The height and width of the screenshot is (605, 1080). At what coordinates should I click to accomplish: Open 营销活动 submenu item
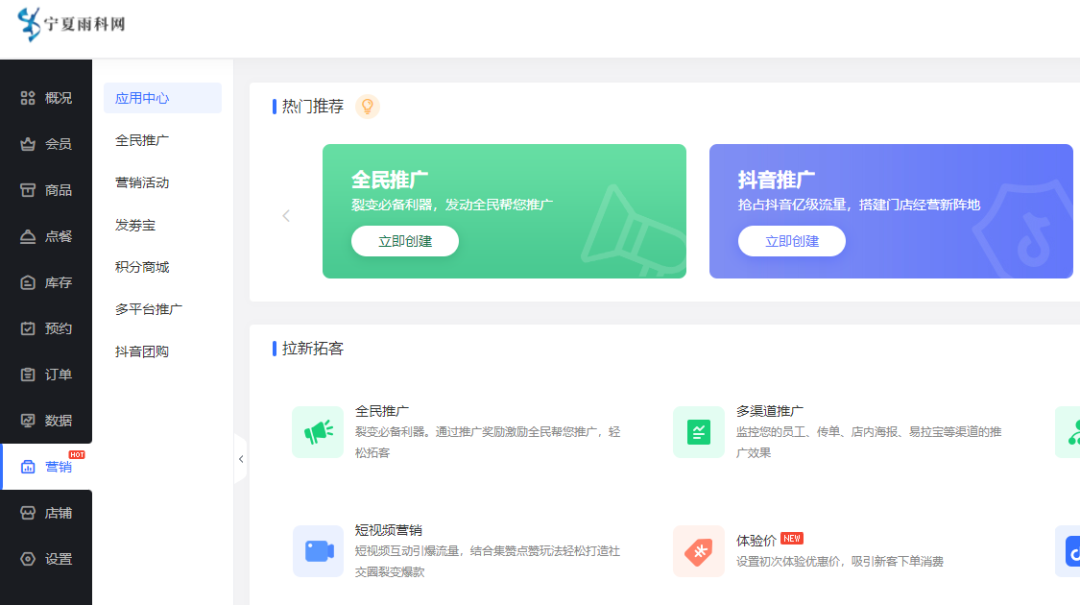tap(142, 183)
